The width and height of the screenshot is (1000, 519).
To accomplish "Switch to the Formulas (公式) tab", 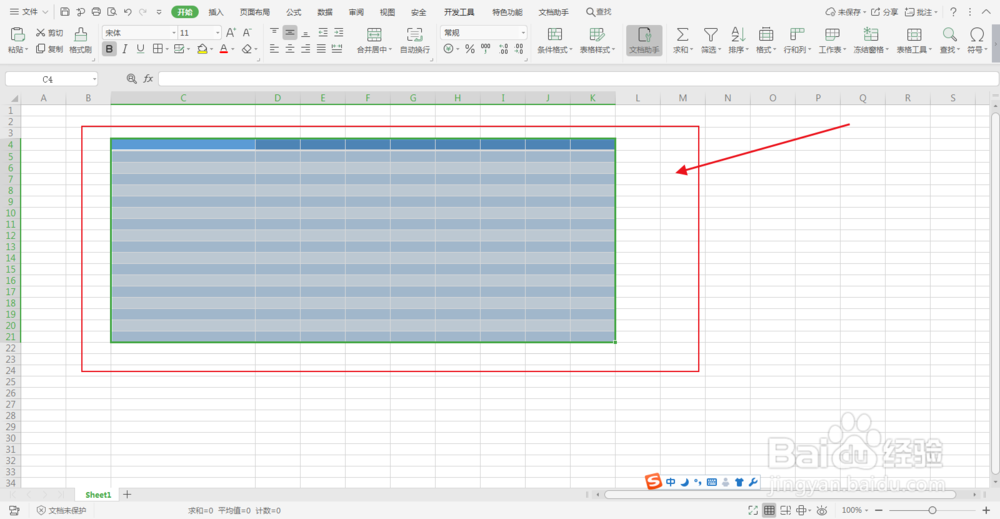I will coord(293,12).
